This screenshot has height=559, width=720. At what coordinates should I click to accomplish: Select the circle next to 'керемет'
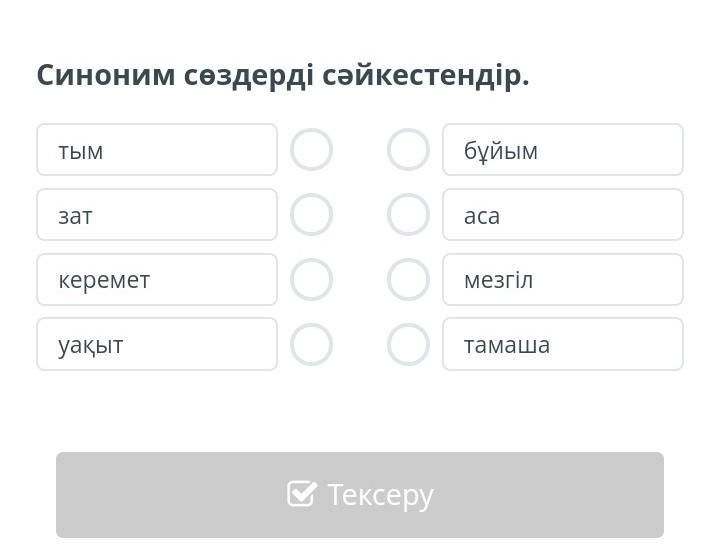[x=311, y=280]
